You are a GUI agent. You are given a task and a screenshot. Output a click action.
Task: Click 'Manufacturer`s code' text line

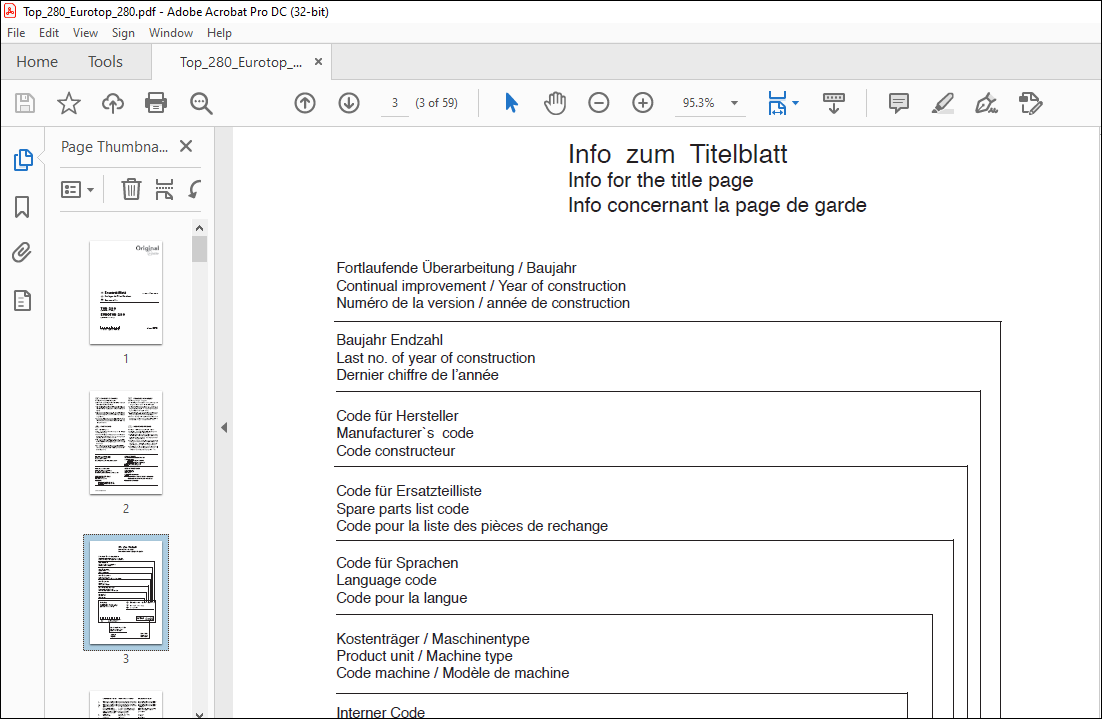tap(405, 433)
